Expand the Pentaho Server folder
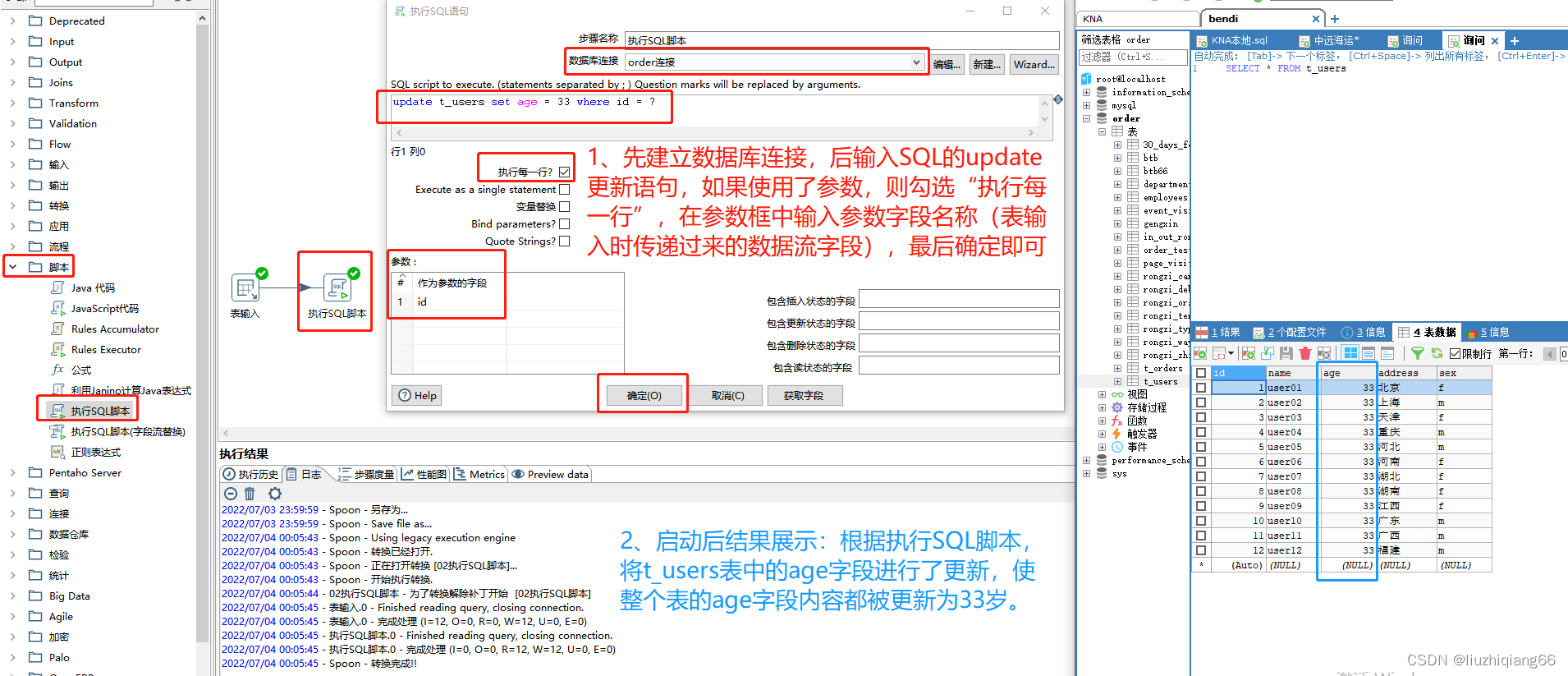This screenshot has width=1568, height=676. [x=12, y=472]
